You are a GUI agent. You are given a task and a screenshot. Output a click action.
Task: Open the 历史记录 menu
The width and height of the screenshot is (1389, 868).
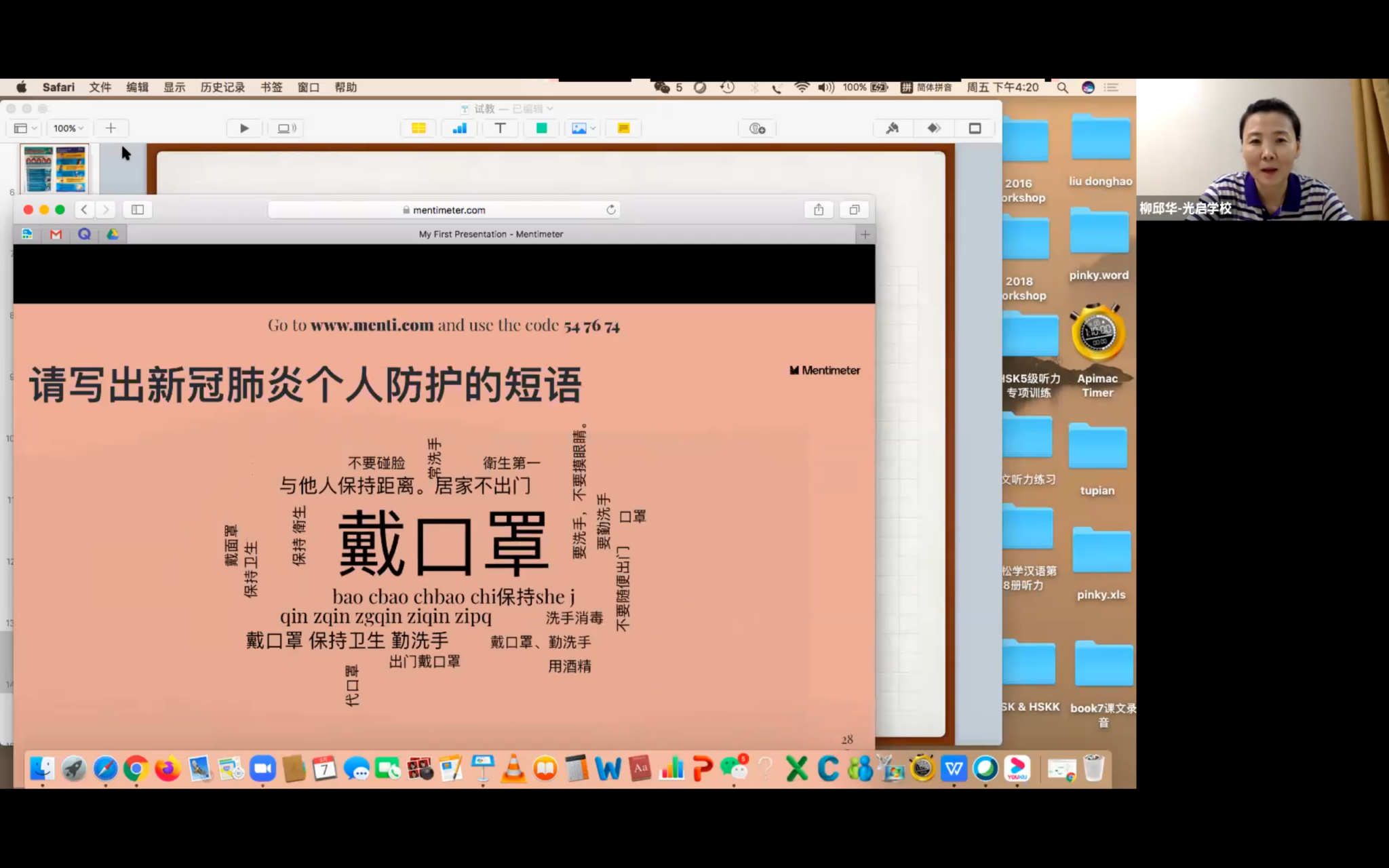(x=222, y=87)
